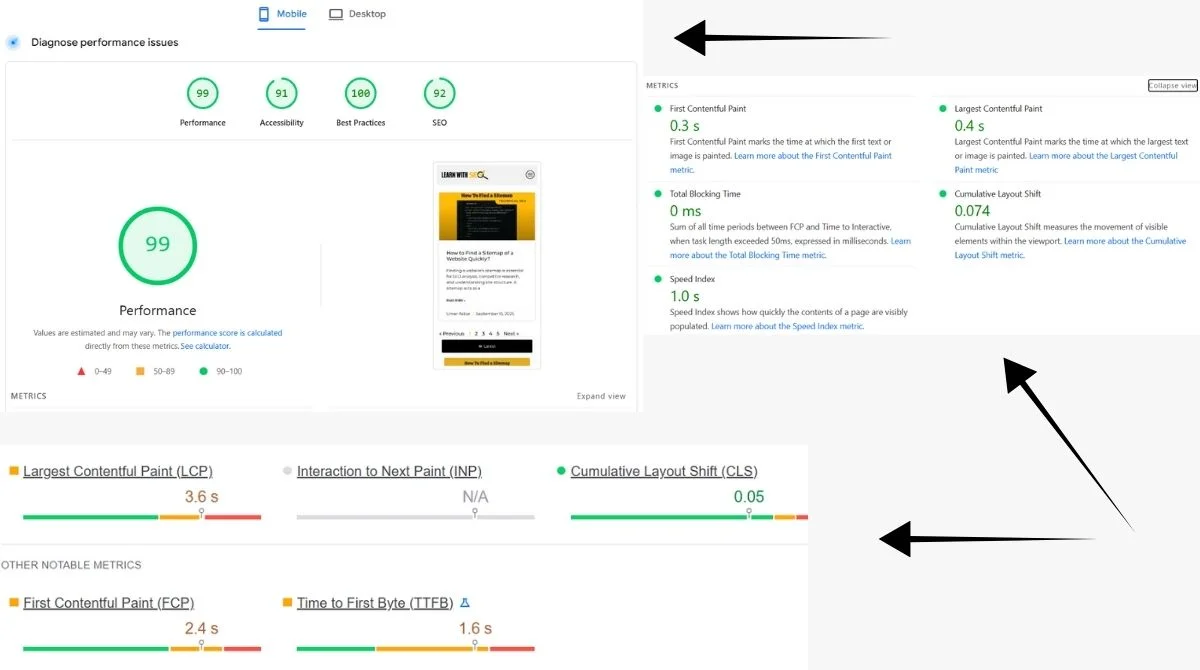Image resolution: width=1200 pixels, height=670 pixels.
Task: Click the red triangle 0-49 legend icon
Action: [81, 370]
